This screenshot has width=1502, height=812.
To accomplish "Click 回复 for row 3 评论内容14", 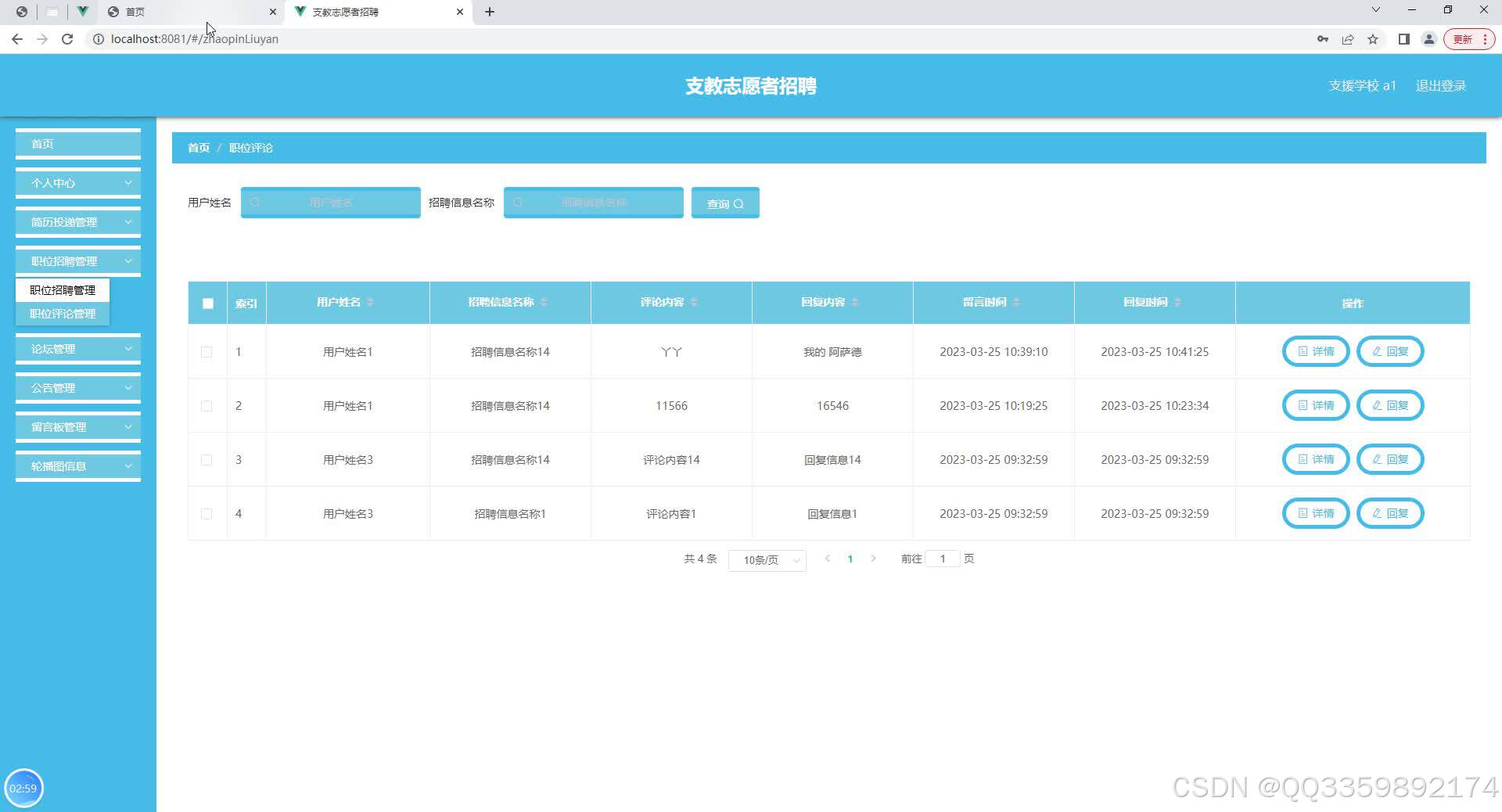I will [1390, 459].
